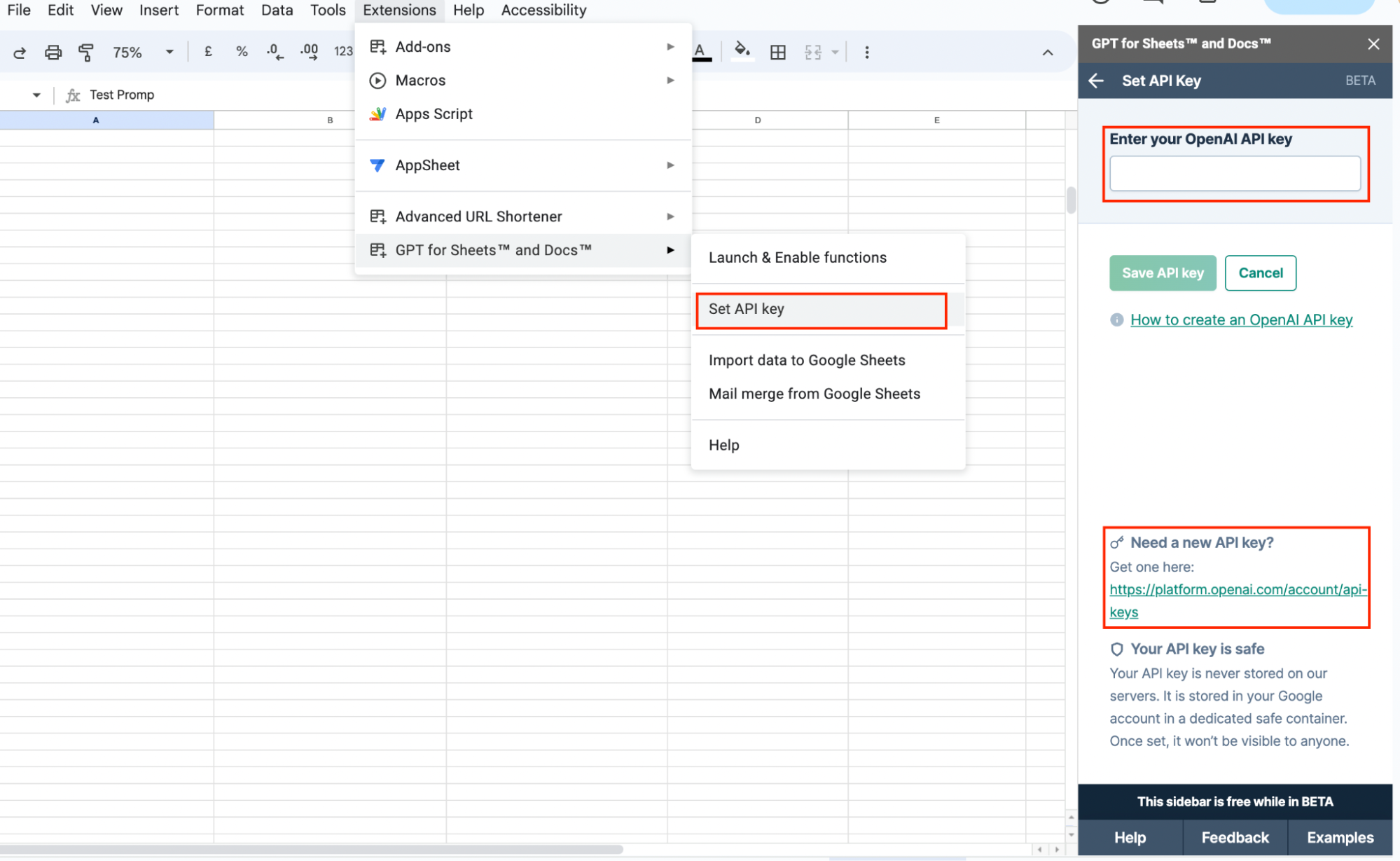Click the Extensions menu
1400x861 pixels.
(x=399, y=11)
